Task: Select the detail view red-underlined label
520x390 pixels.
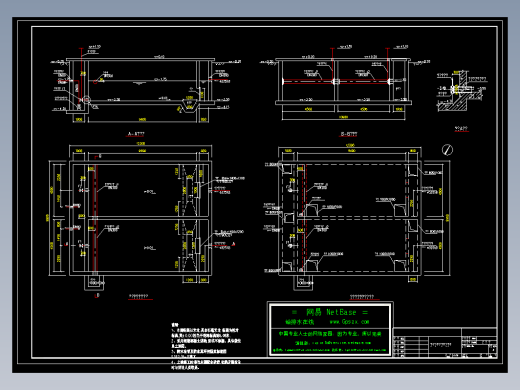Action: click(461, 128)
